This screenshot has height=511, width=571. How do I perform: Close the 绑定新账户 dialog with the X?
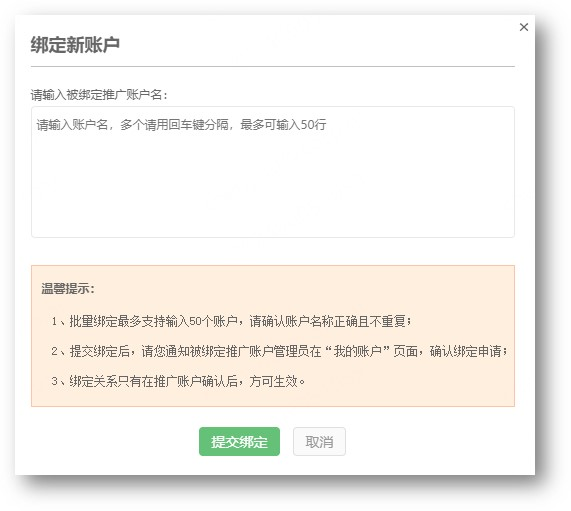point(524,27)
